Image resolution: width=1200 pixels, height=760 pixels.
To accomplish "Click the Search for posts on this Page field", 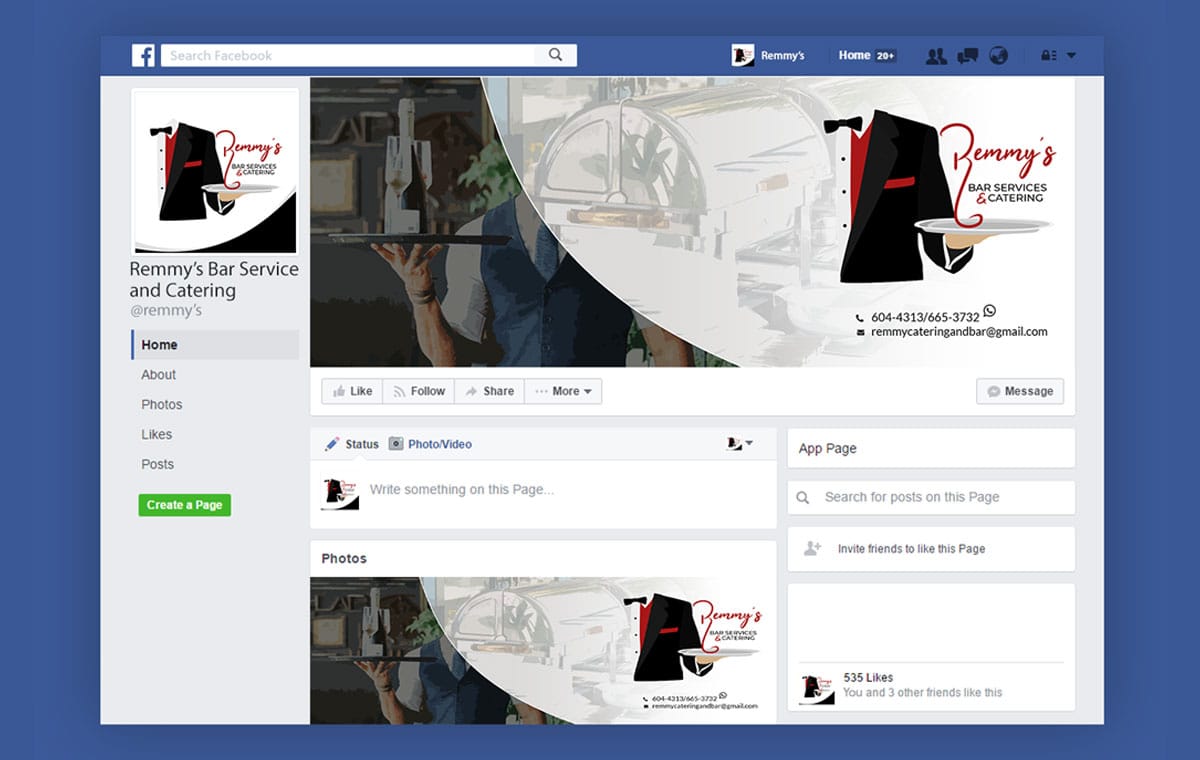I will tap(930, 497).
